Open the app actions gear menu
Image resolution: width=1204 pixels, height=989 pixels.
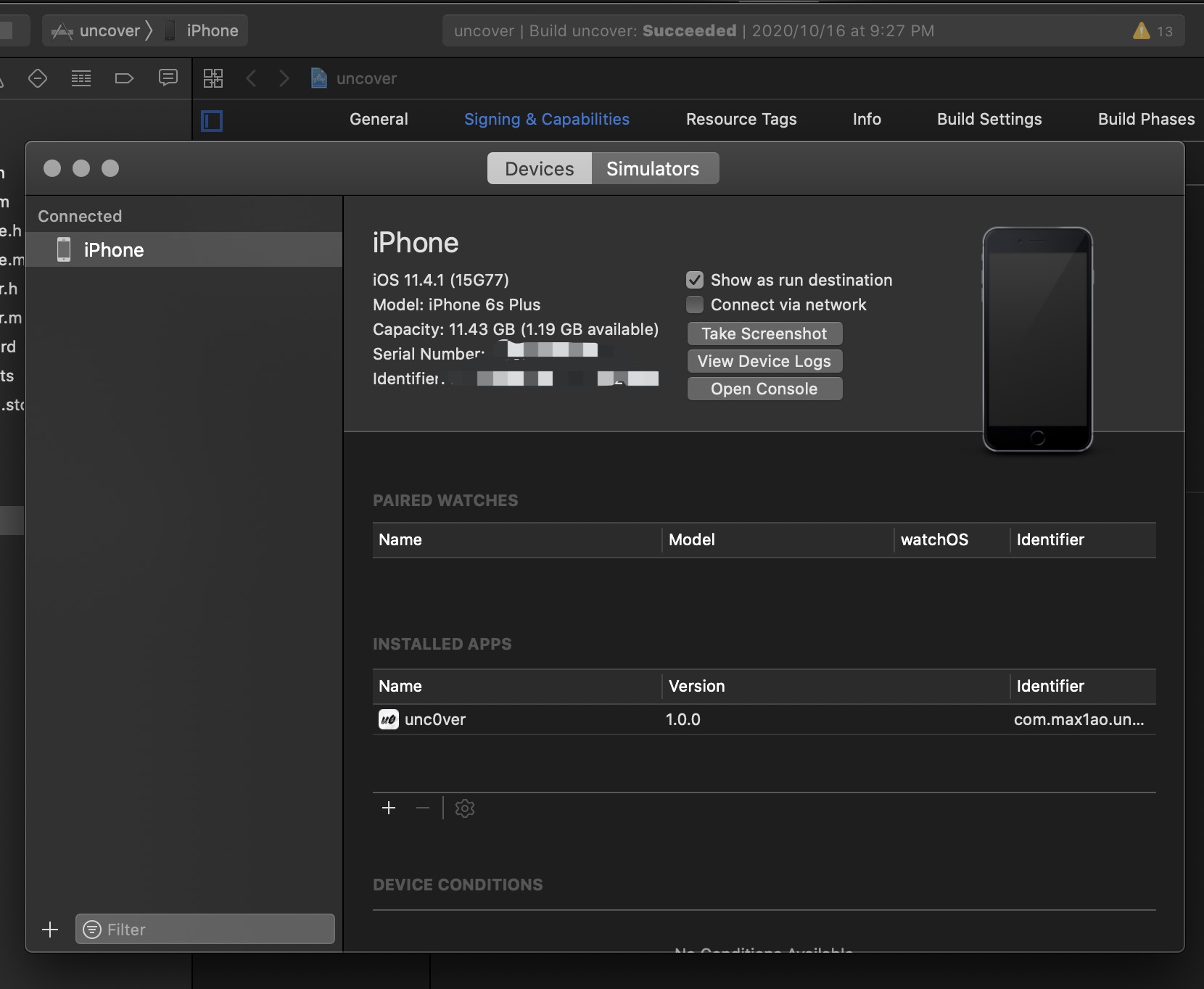(465, 808)
